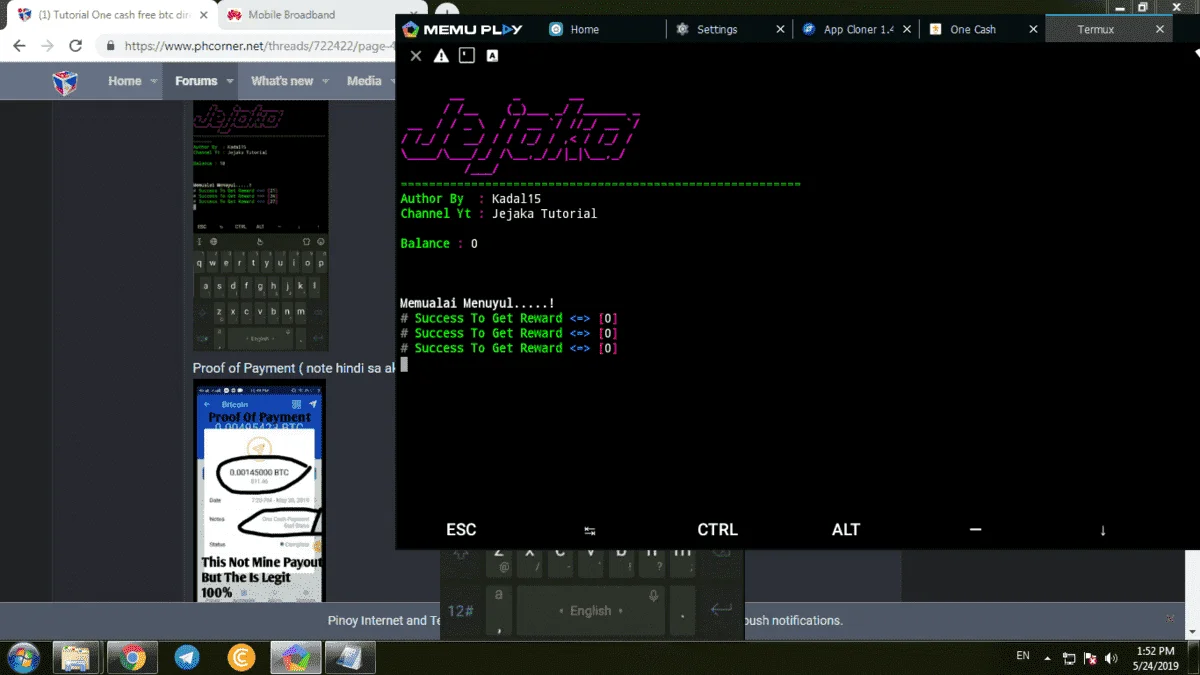
Task: Open the Proof of Payment image
Action: [260, 491]
